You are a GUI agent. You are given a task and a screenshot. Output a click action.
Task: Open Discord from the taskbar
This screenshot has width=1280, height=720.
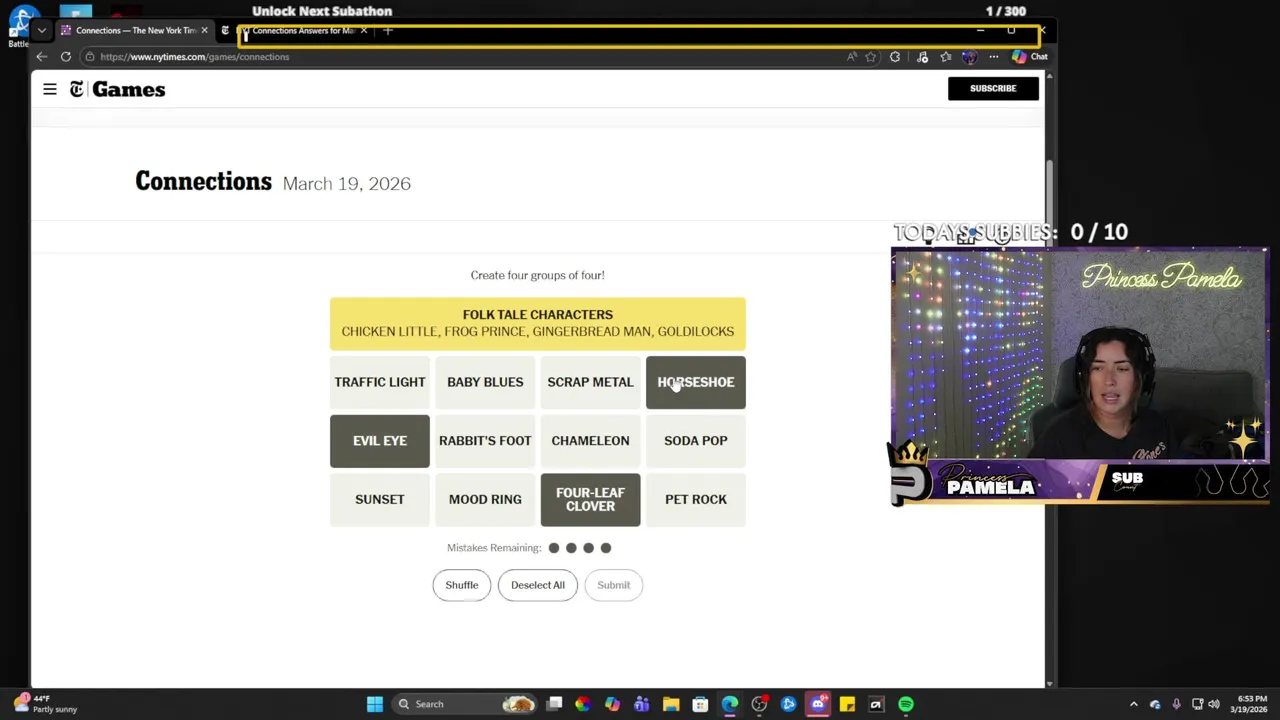[818, 704]
